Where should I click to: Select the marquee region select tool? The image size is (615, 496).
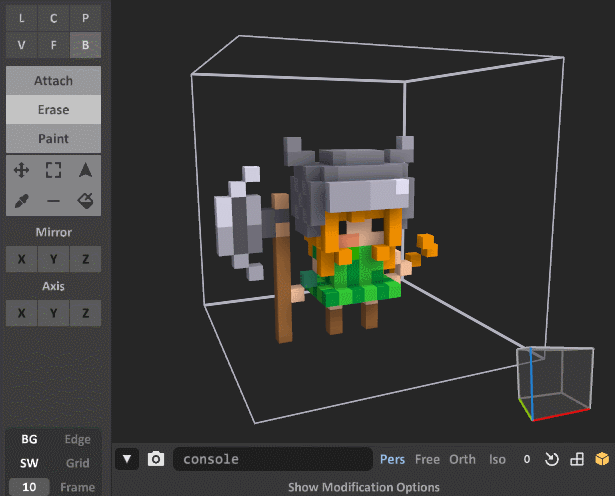click(x=53, y=171)
